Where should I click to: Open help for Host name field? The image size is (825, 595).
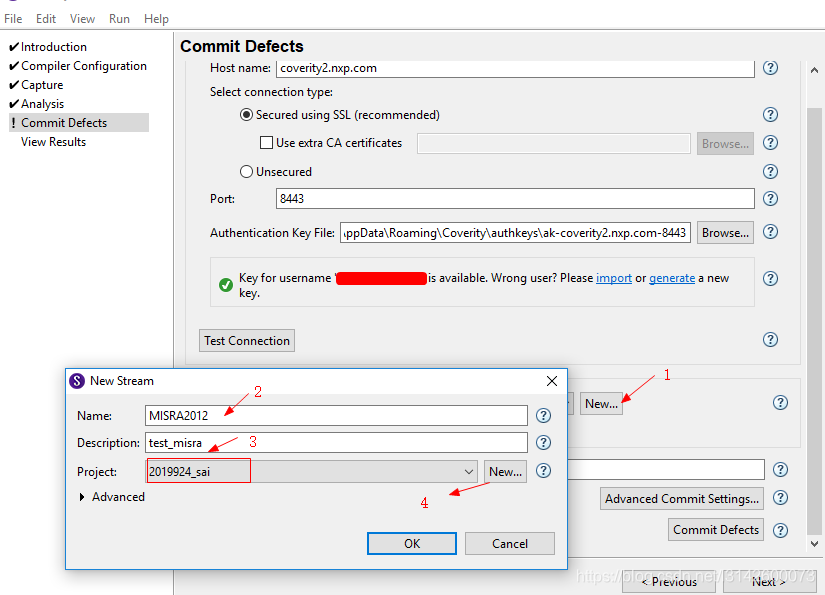click(770, 68)
